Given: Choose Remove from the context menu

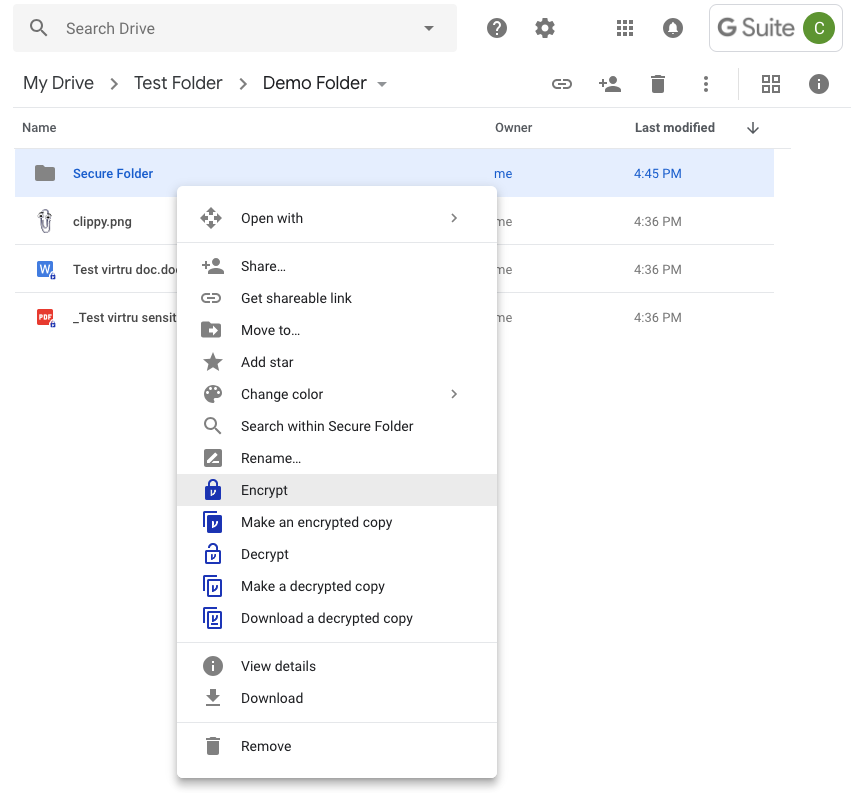Looking at the screenshot, I should (x=336, y=746).
